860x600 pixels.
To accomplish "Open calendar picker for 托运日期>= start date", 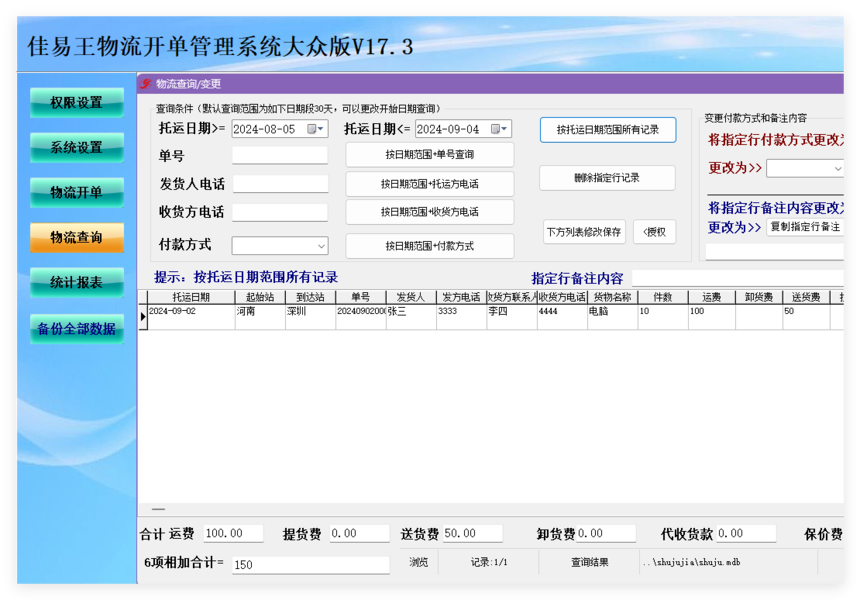I will [315, 129].
